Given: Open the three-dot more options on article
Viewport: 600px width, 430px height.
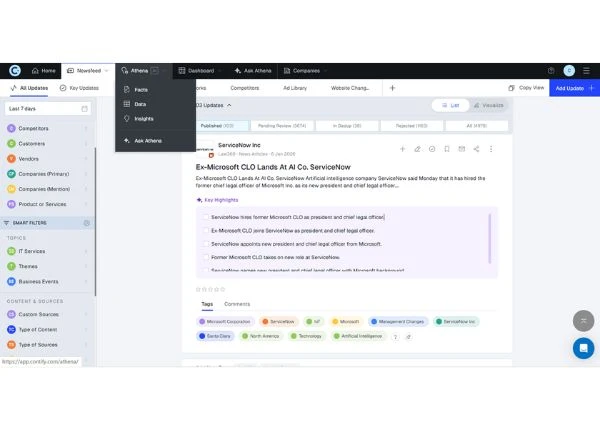Looking at the screenshot, I should (491, 149).
